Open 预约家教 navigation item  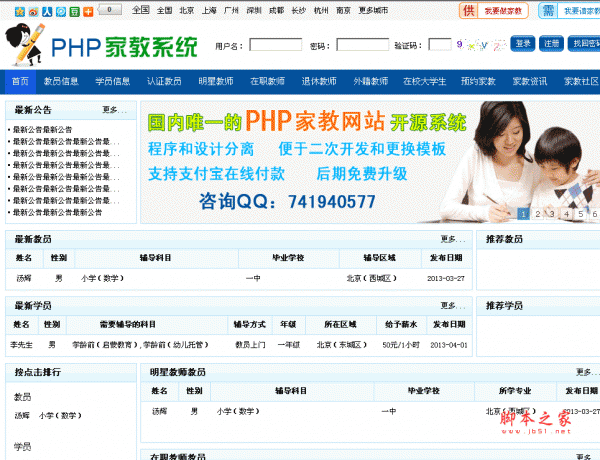[478, 81]
